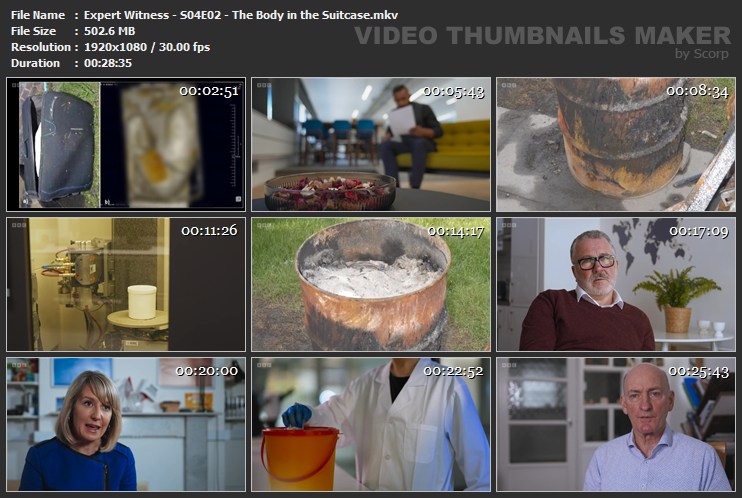This screenshot has height=498, width=742.
Task: Click the 00:02:51 timestamp
Action: [209, 91]
